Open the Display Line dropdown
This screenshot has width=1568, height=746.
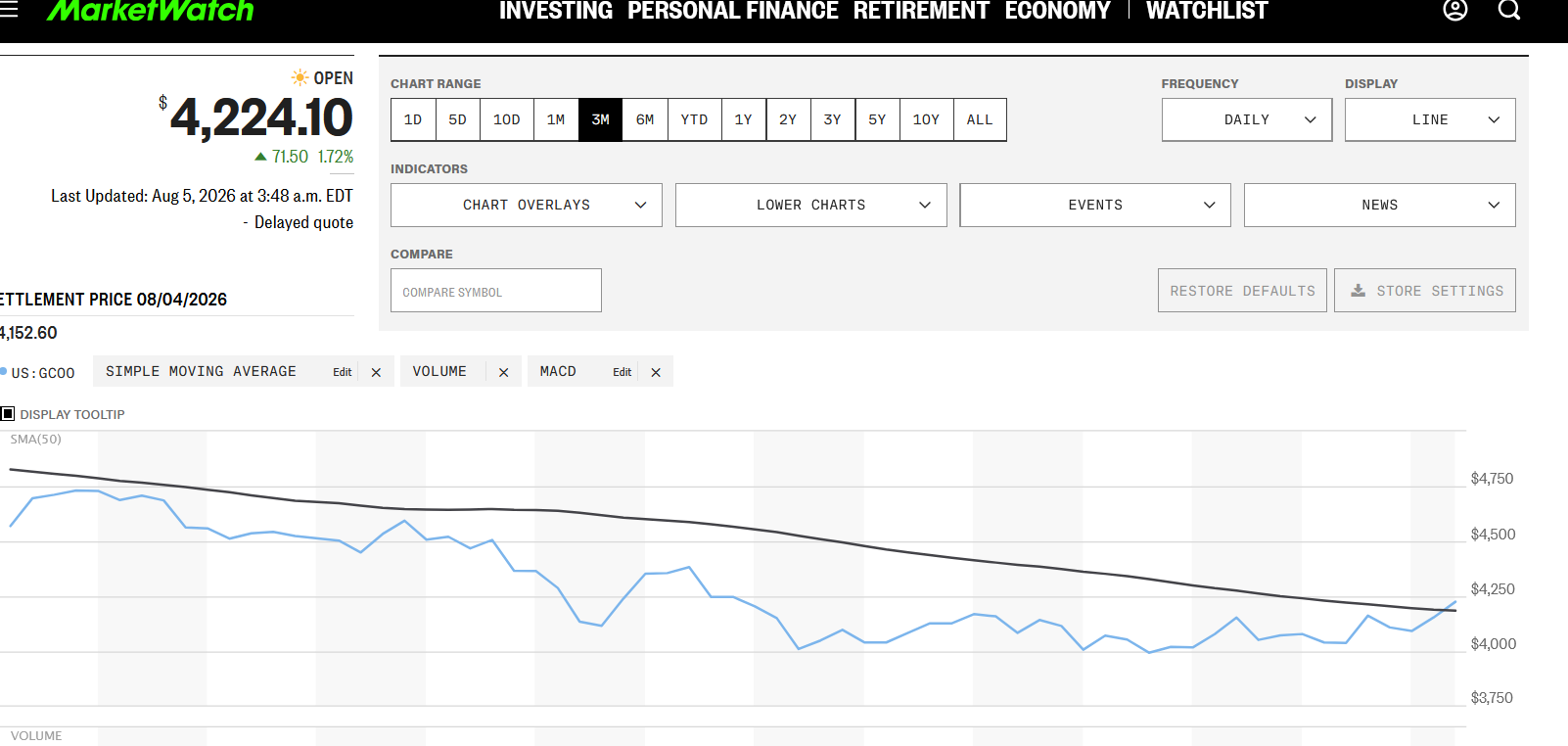pos(1430,119)
